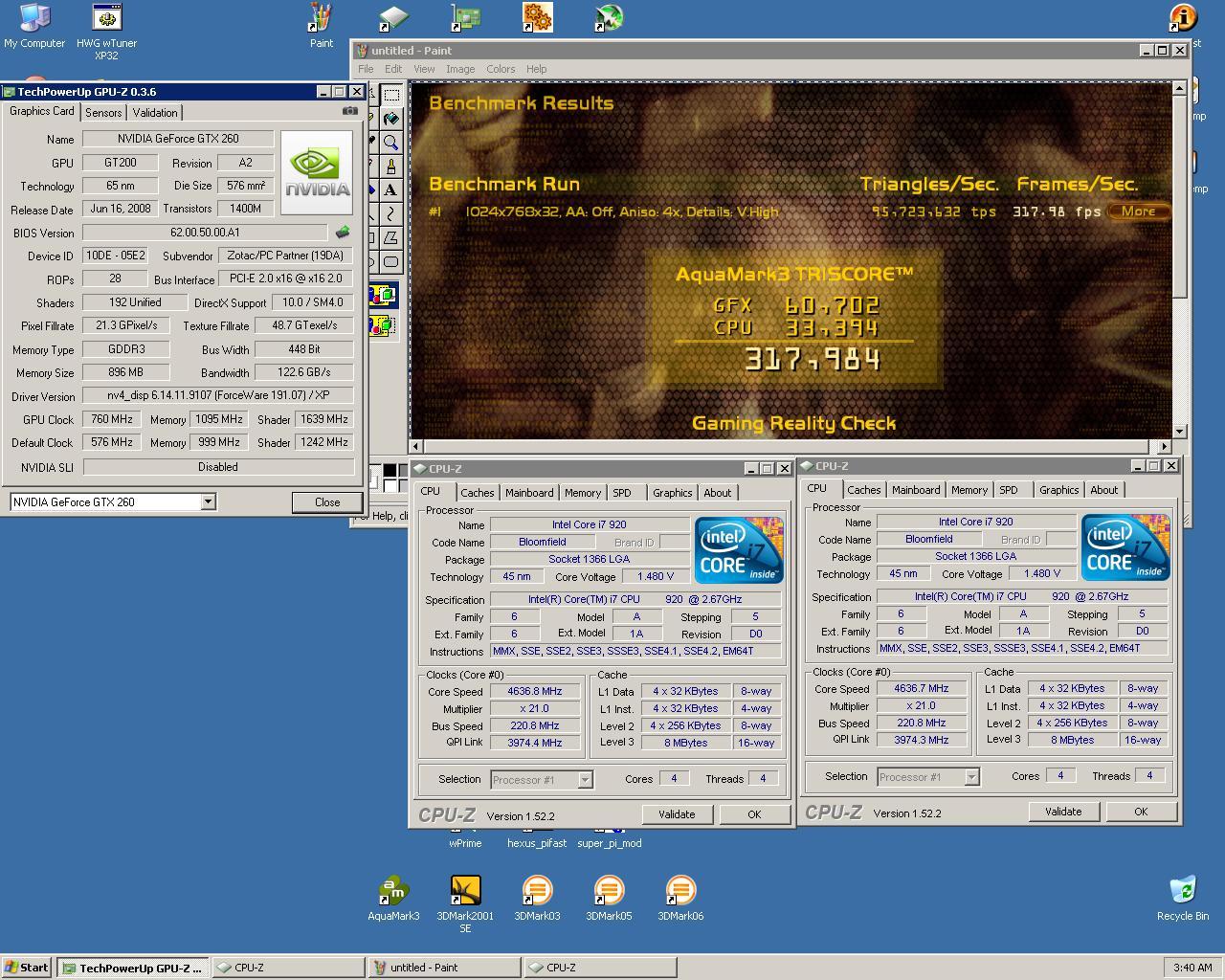Select the Brush tool in Paint
The height and width of the screenshot is (980, 1225).
[391, 166]
